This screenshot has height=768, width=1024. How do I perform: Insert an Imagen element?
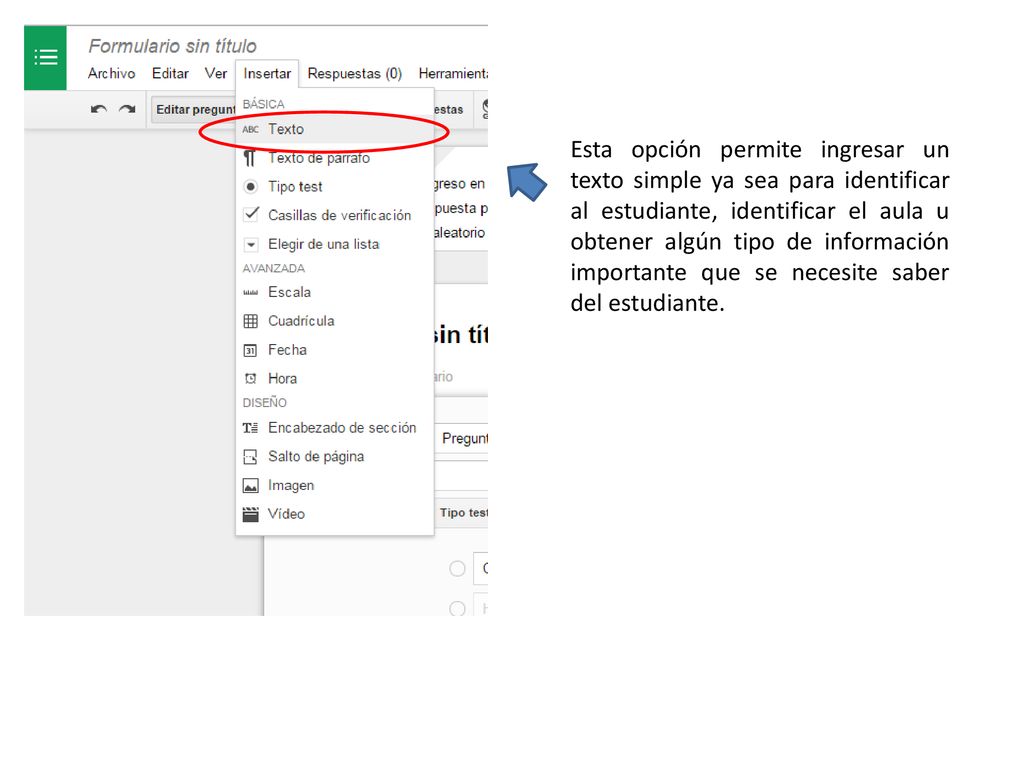click(335, 485)
